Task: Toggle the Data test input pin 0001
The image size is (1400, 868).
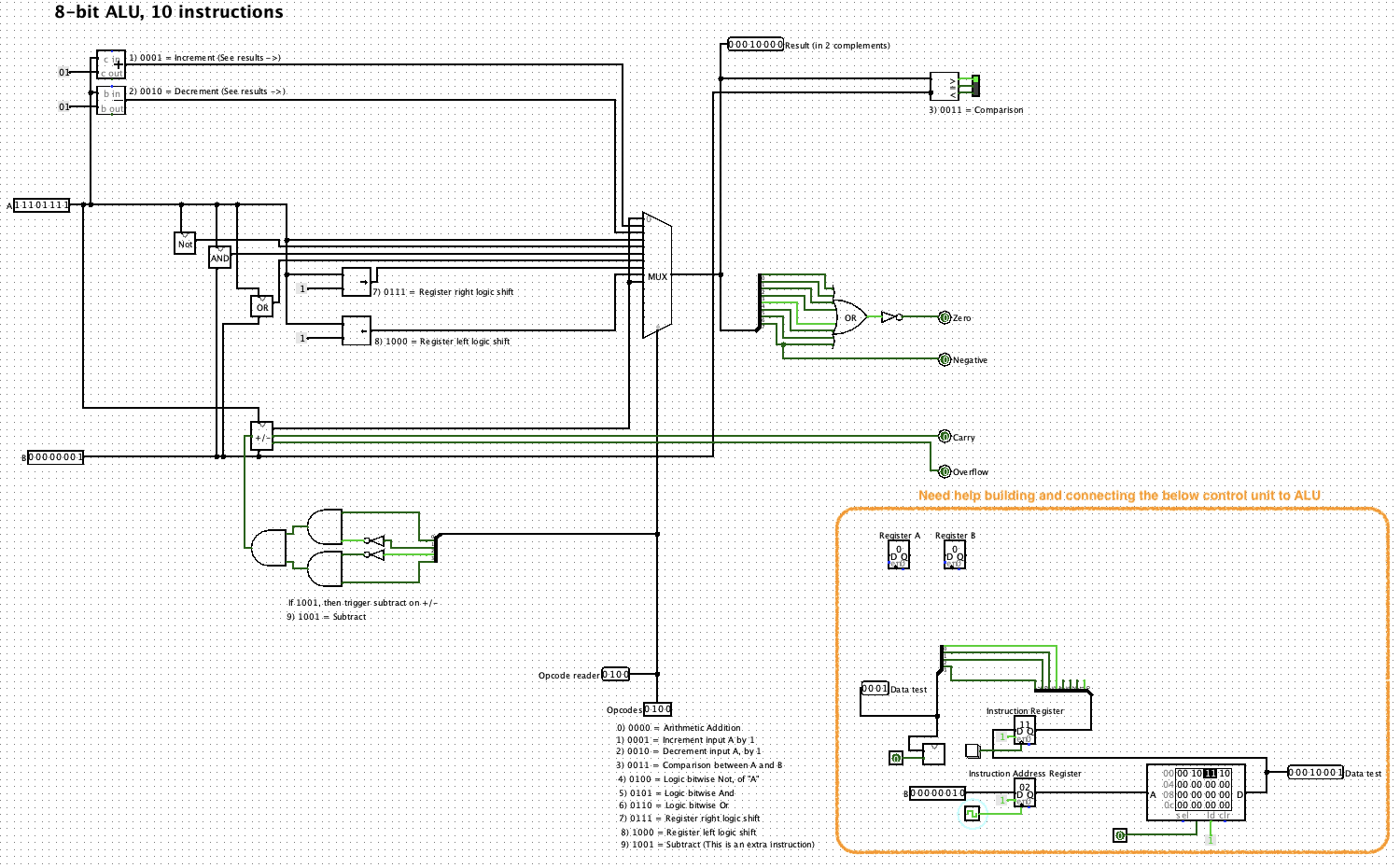Action: (x=875, y=689)
